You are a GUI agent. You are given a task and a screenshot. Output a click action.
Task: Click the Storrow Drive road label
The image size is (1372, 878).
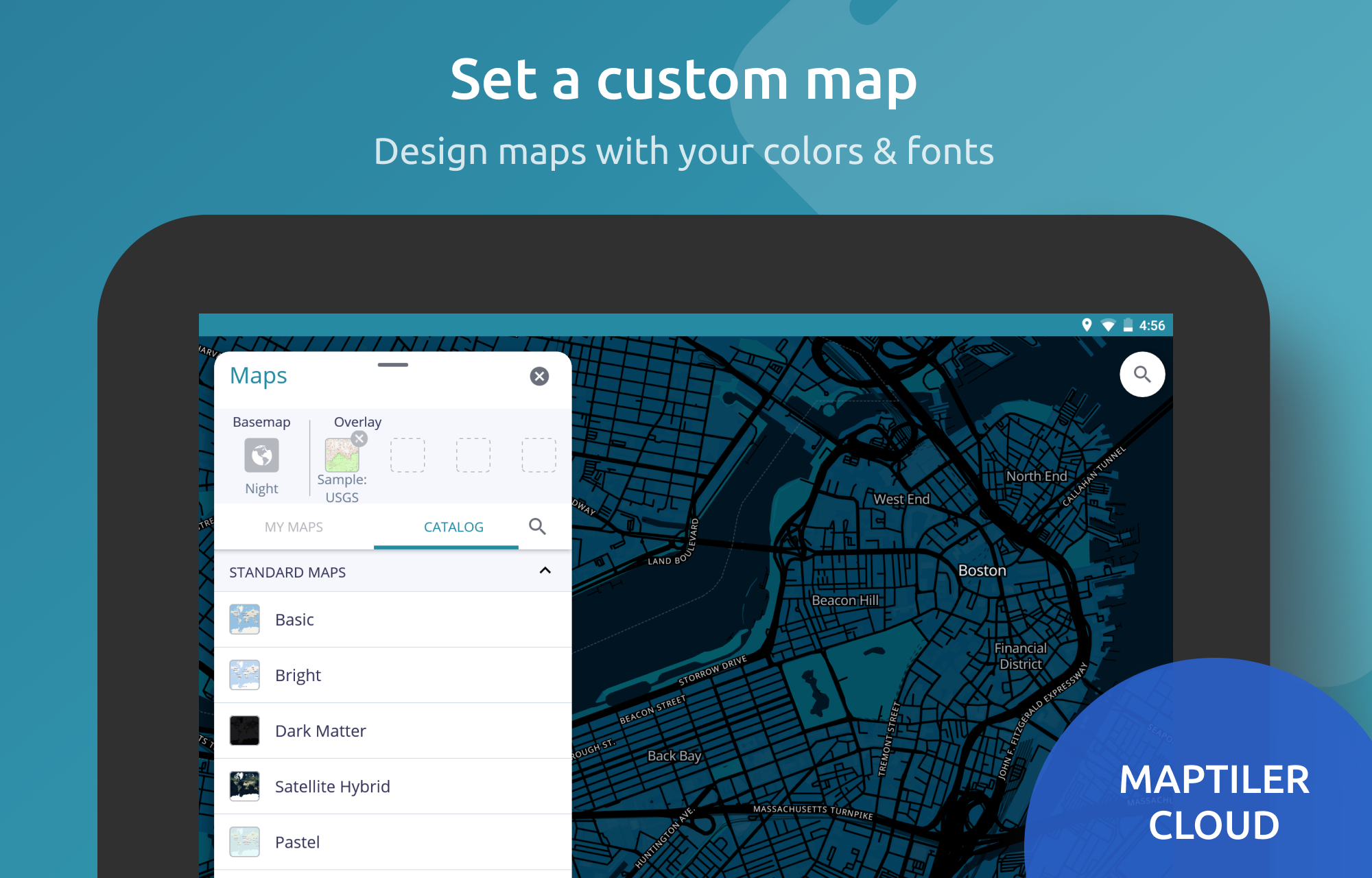click(712, 670)
